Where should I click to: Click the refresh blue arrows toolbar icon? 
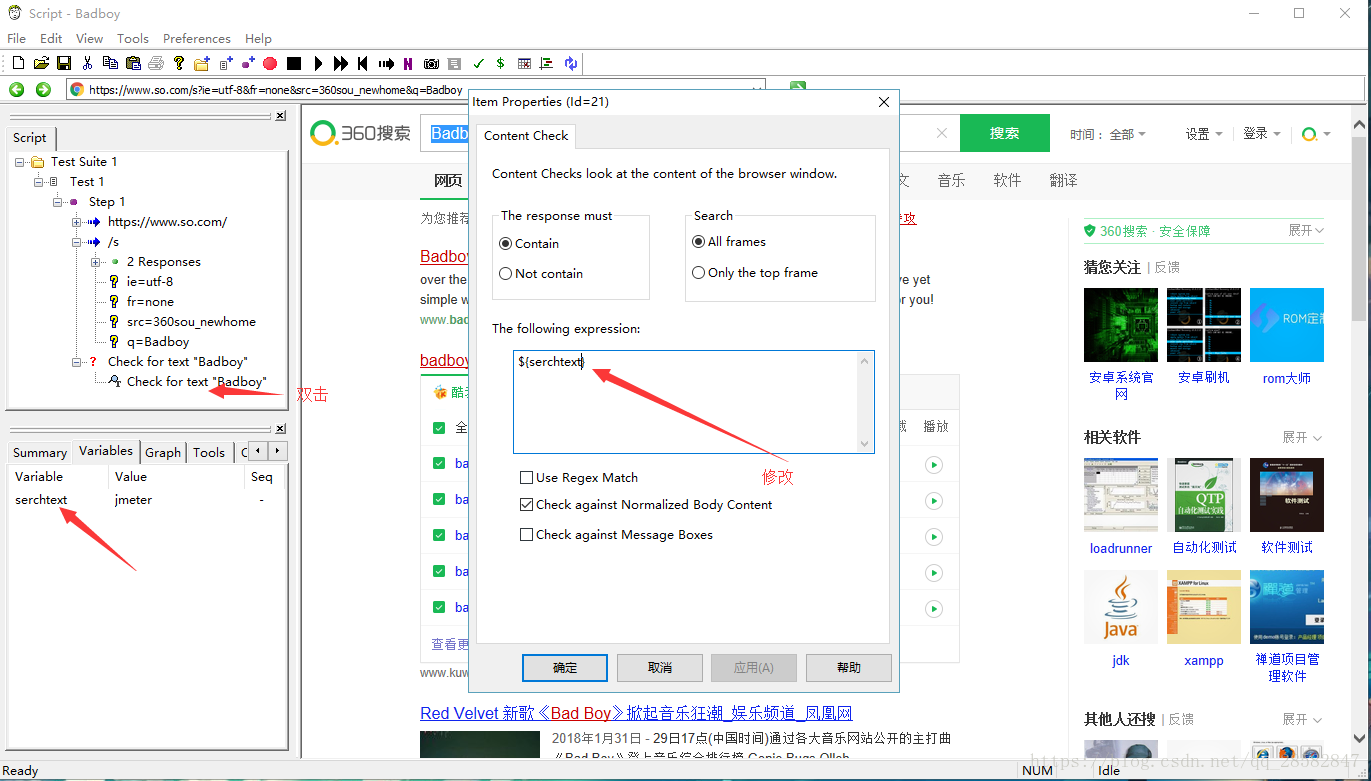coord(570,63)
